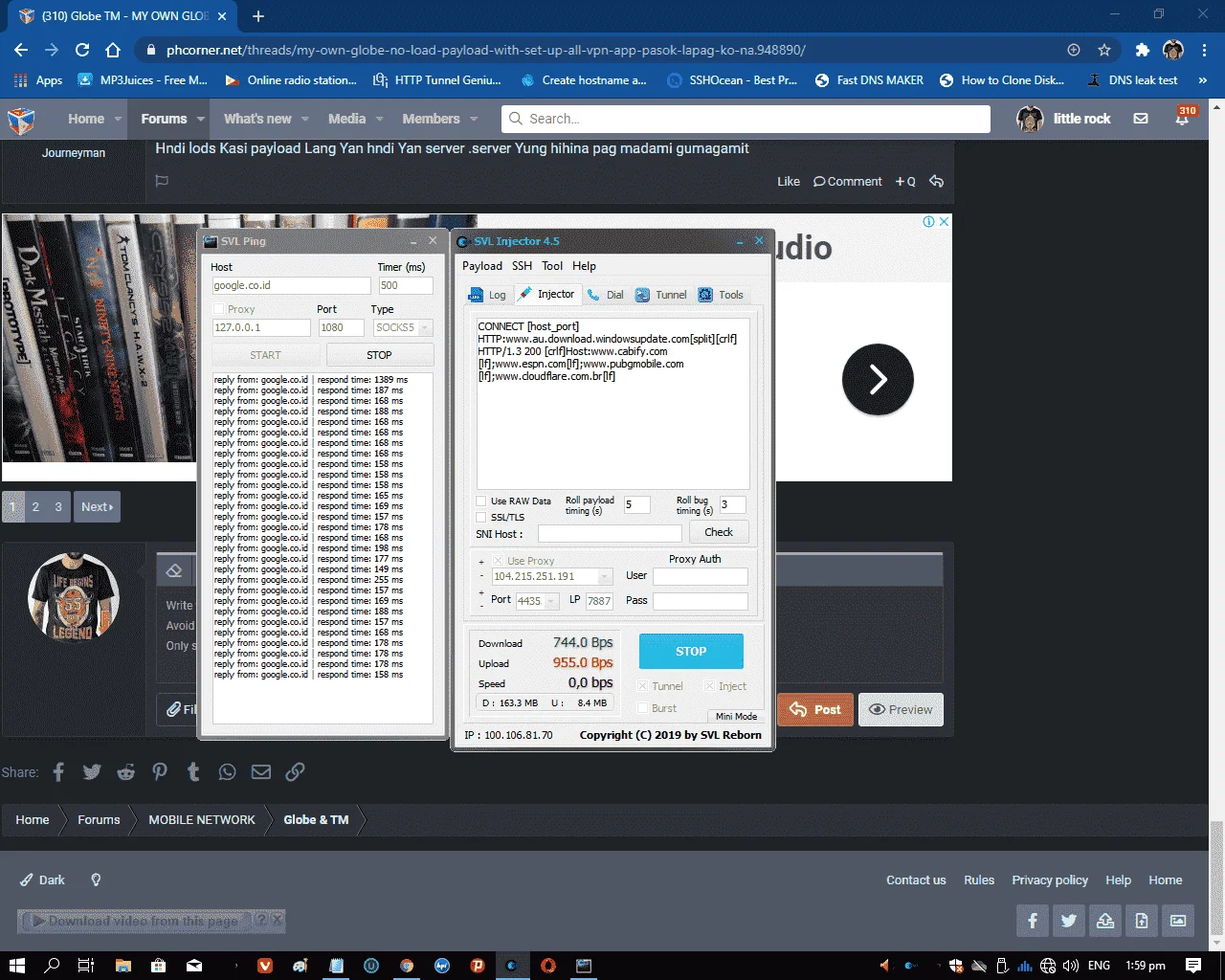
Task: Expand the Forums nav dropdown arrow
Action: point(201,119)
